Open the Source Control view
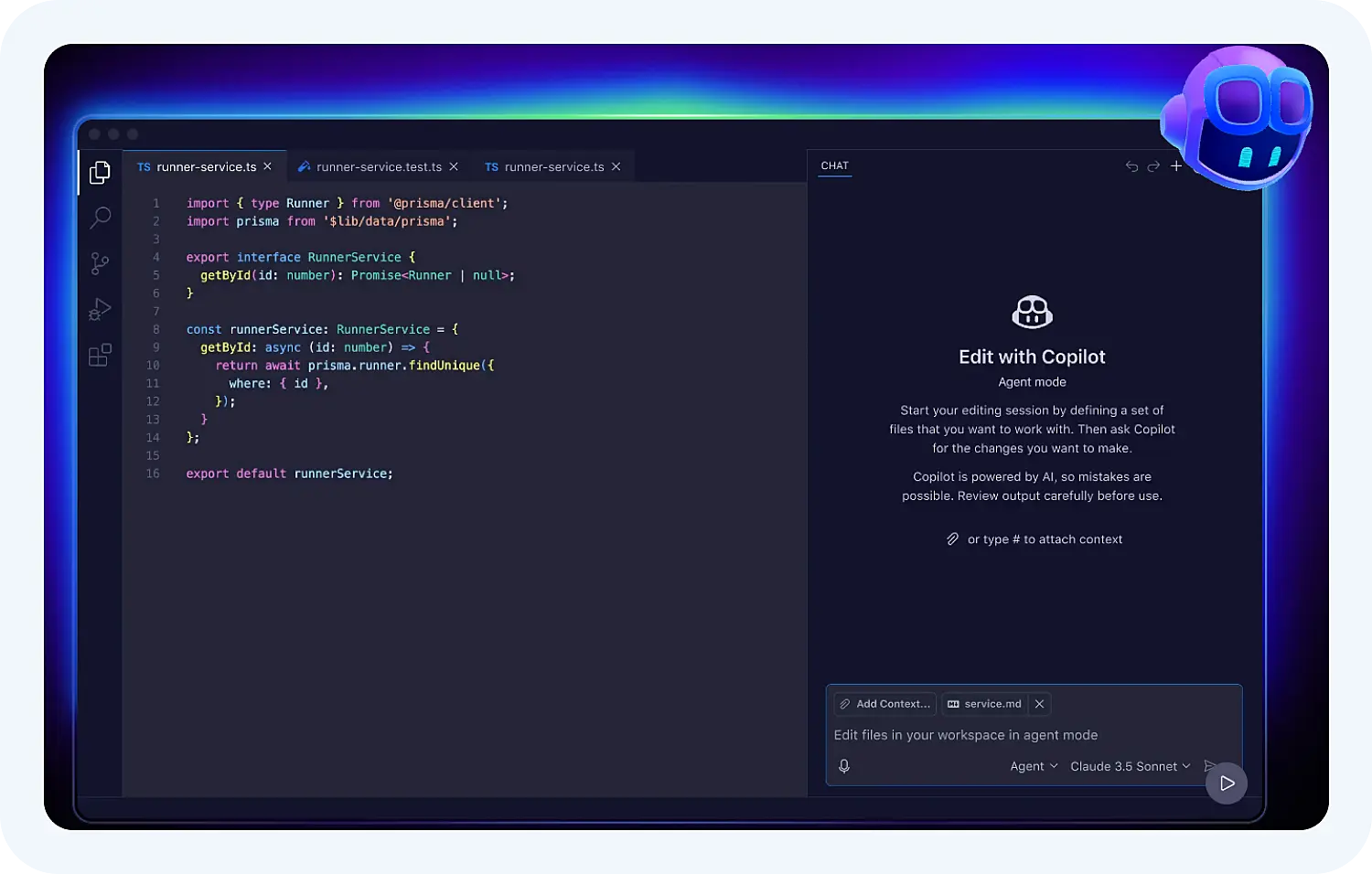The width and height of the screenshot is (1372, 874). (100, 263)
